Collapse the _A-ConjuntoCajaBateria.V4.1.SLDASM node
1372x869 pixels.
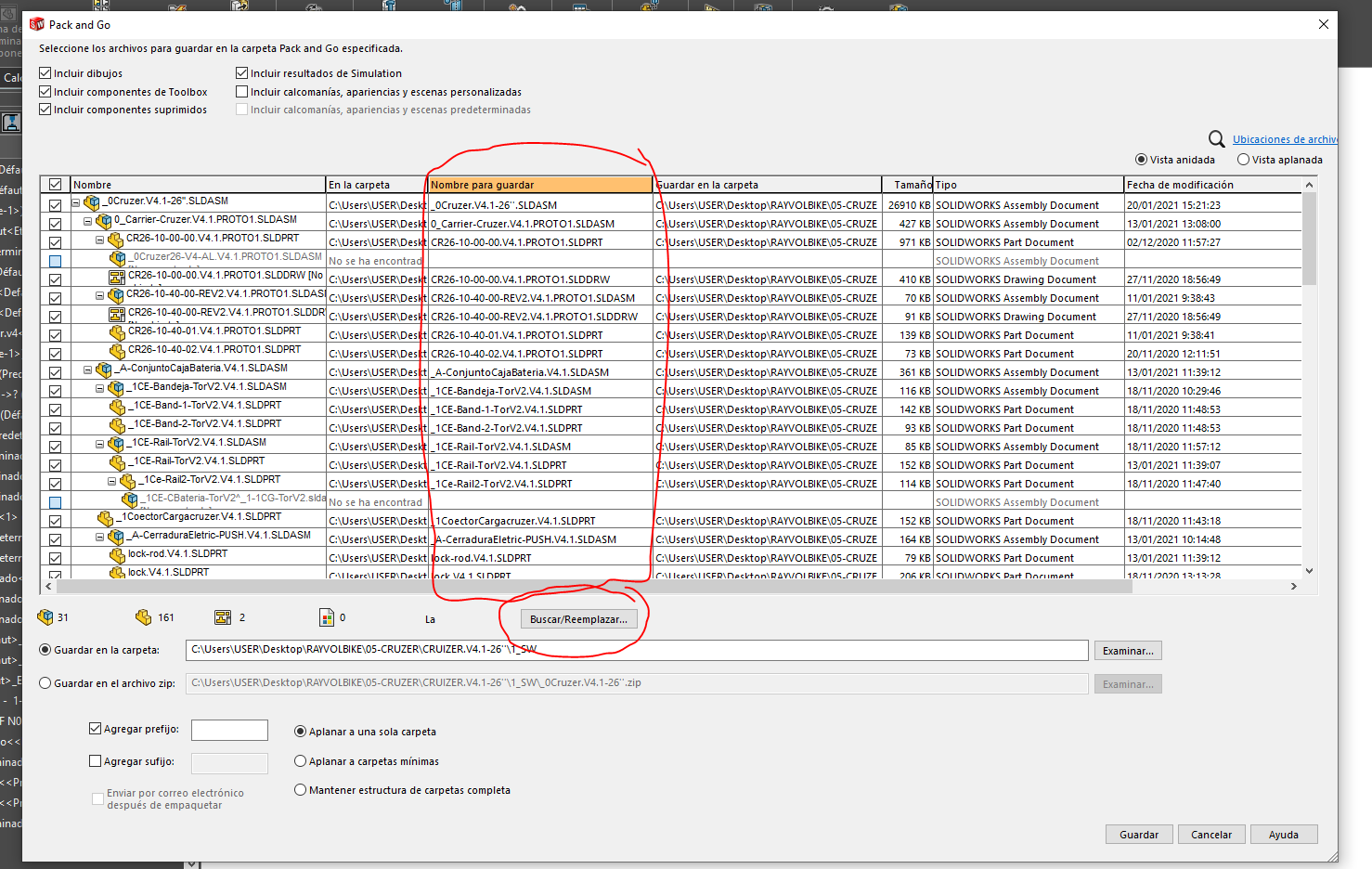88,370
